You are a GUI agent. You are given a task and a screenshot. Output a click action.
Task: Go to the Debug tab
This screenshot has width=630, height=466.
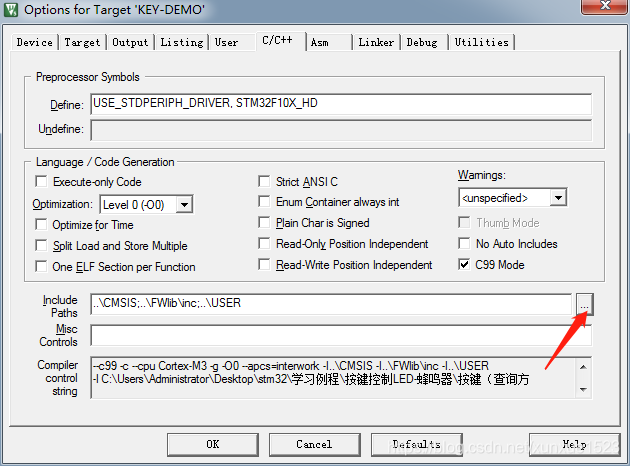[422, 42]
